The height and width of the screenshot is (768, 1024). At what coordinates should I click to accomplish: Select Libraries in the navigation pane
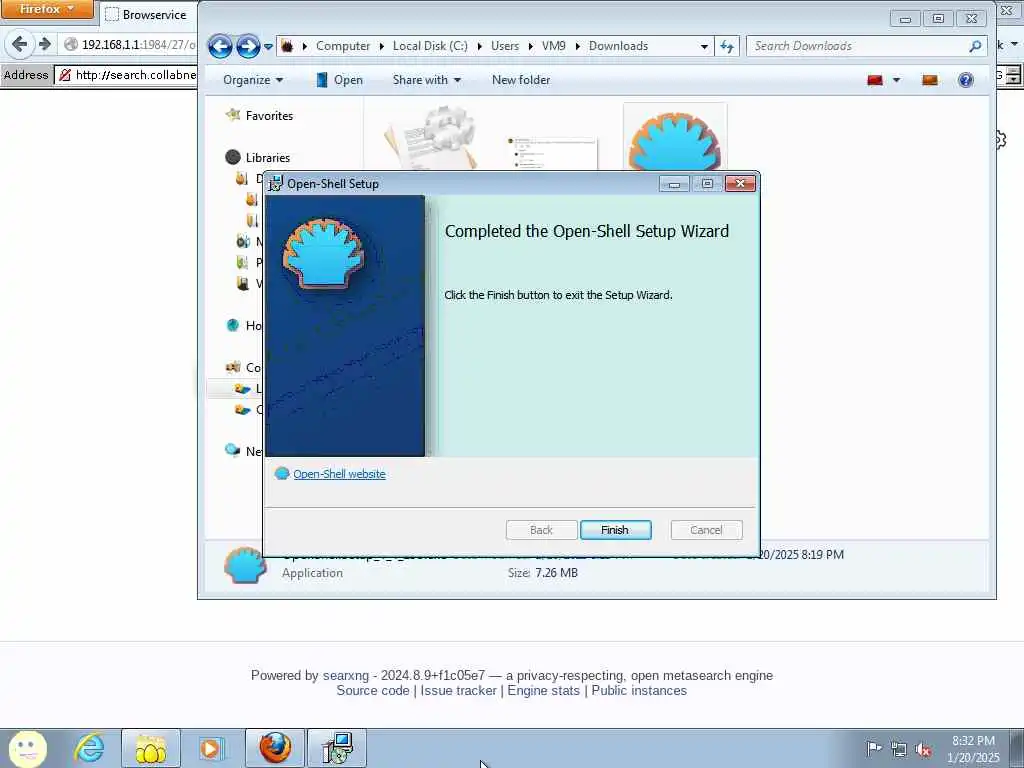click(267, 157)
